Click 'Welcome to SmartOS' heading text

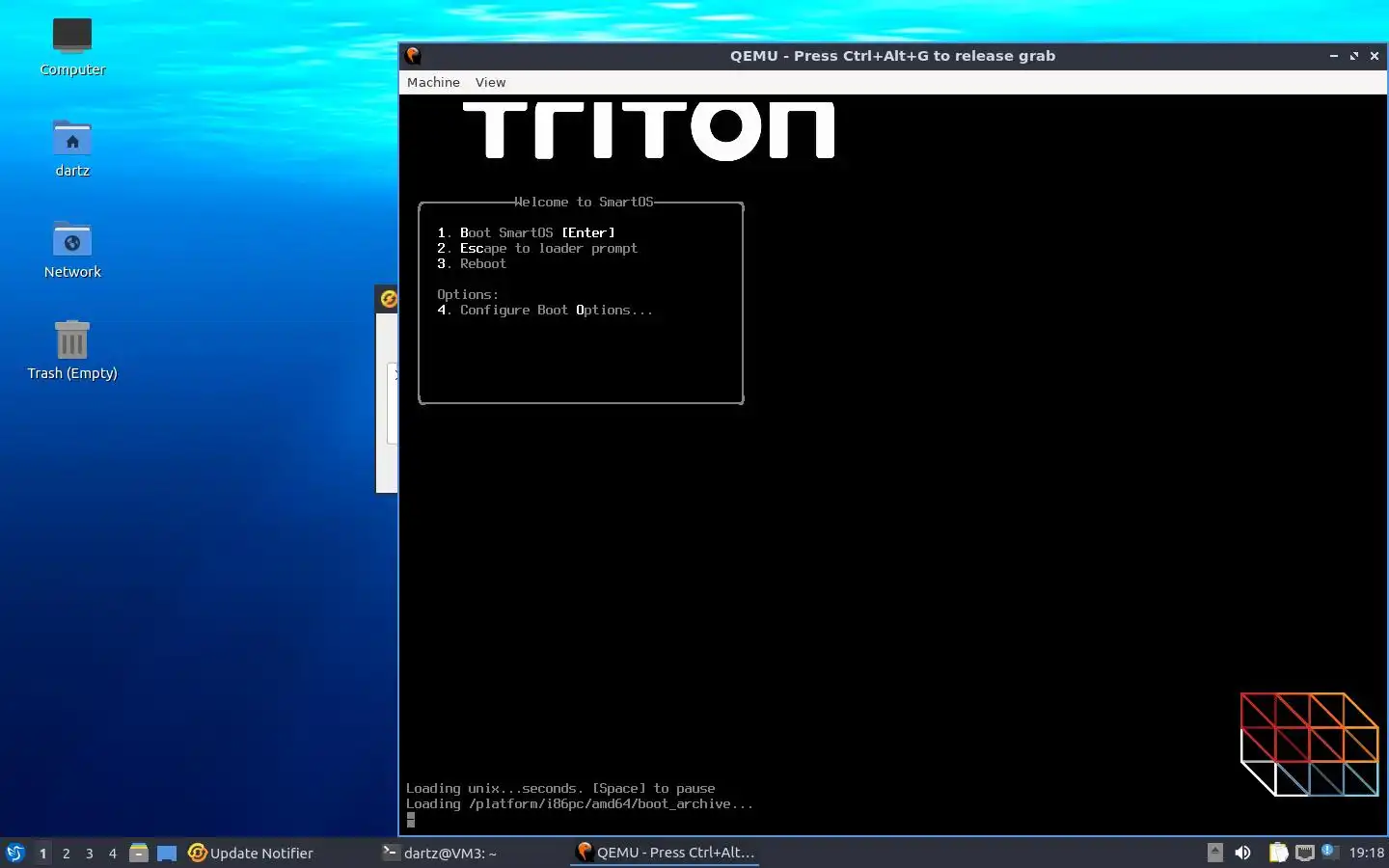[x=584, y=202]
